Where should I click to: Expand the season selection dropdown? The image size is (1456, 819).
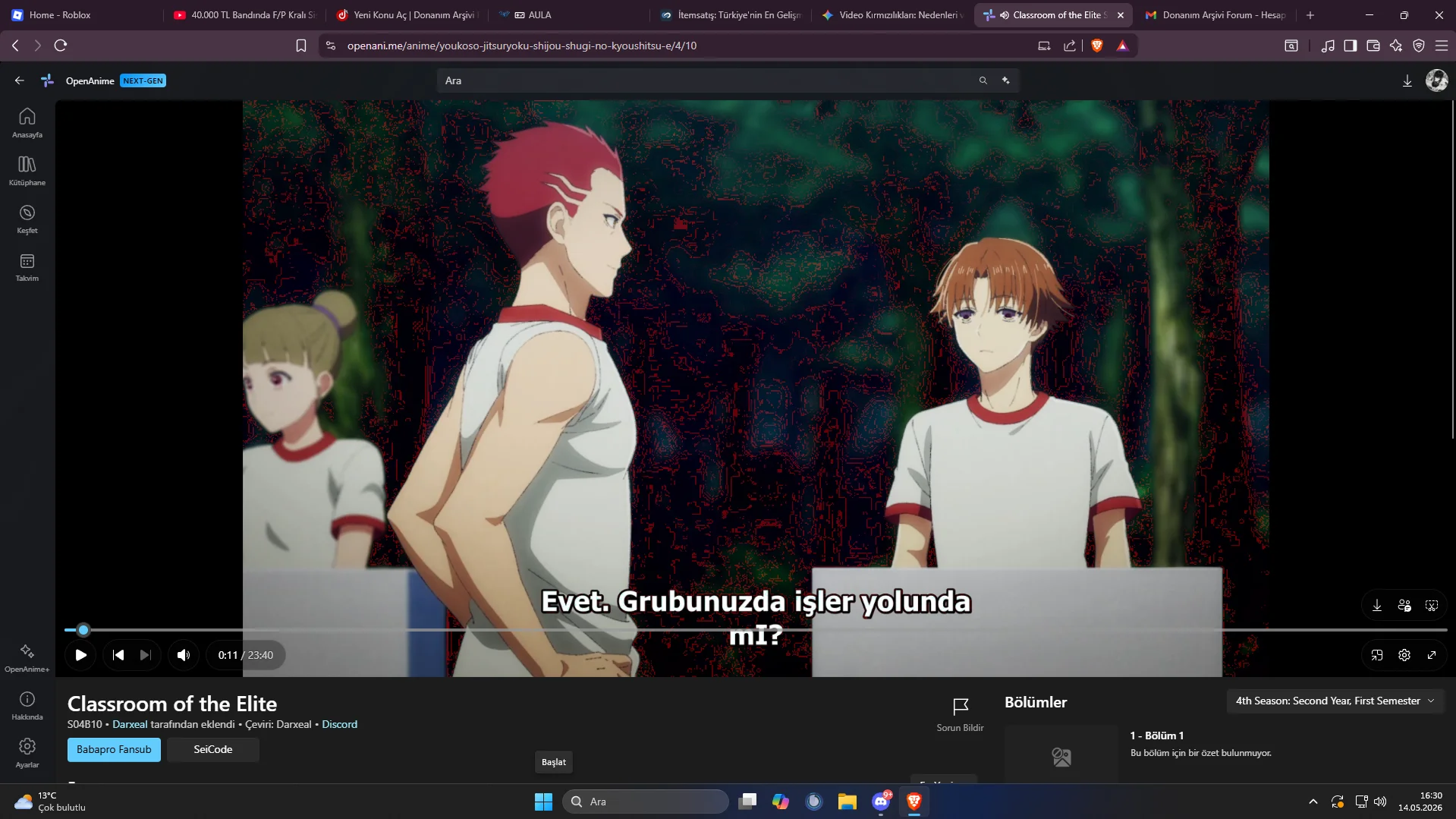(x=1335, y=701)
